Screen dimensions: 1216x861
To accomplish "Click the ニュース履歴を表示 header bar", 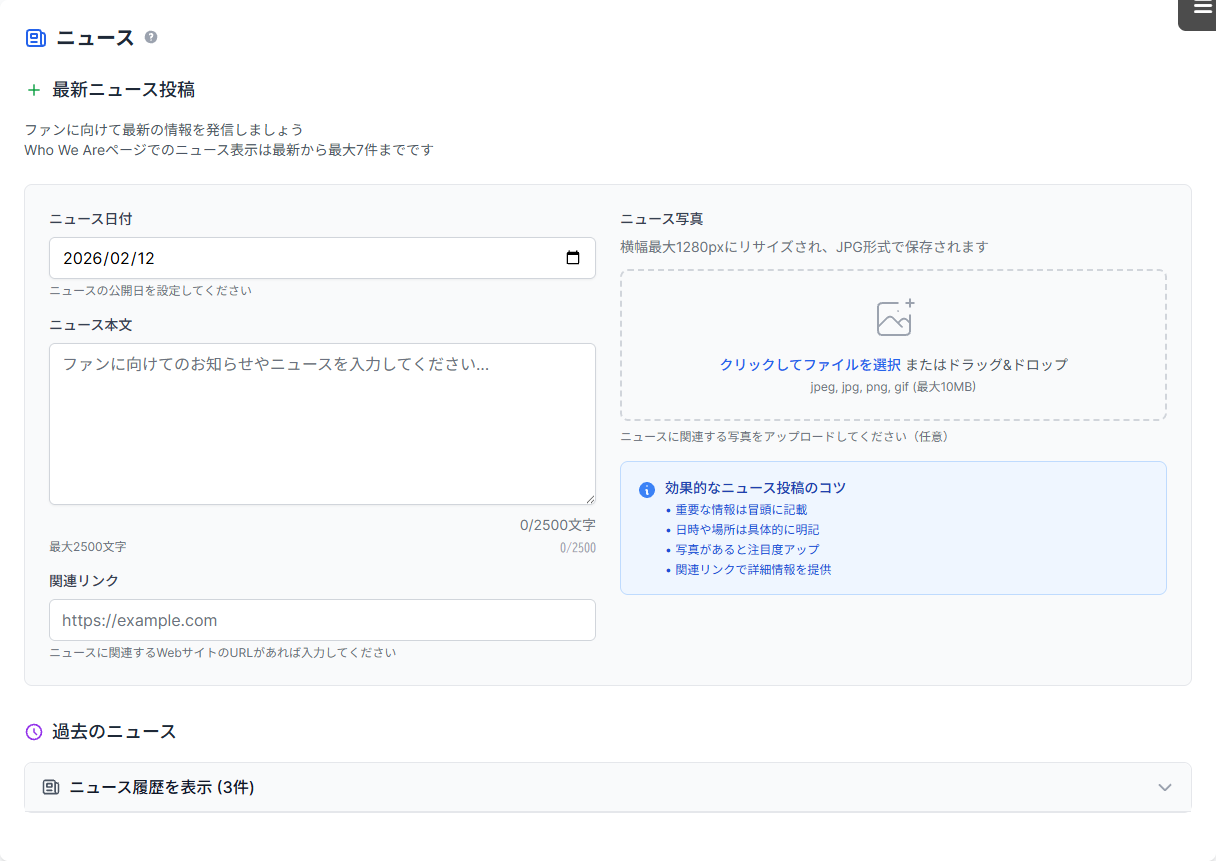I will [608, 787].
